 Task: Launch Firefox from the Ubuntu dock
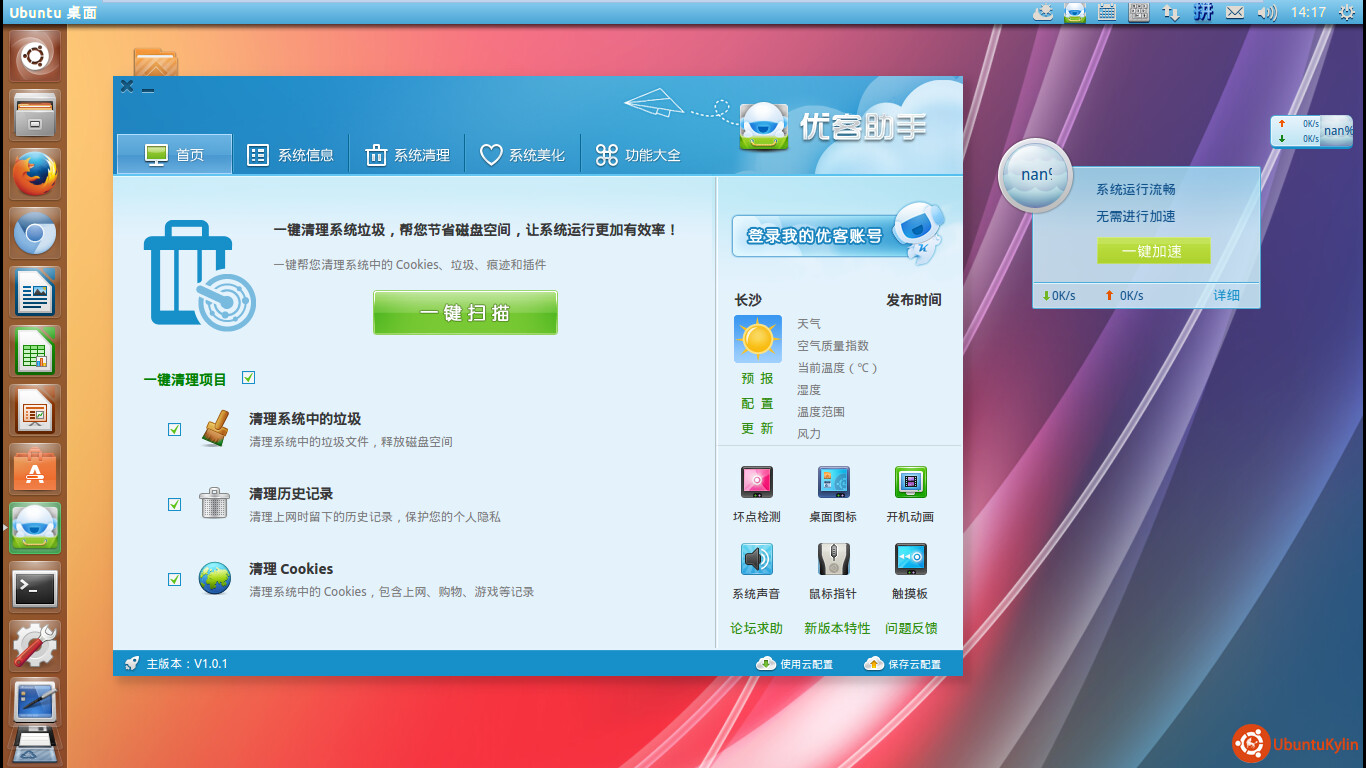[x=35, y=175]
